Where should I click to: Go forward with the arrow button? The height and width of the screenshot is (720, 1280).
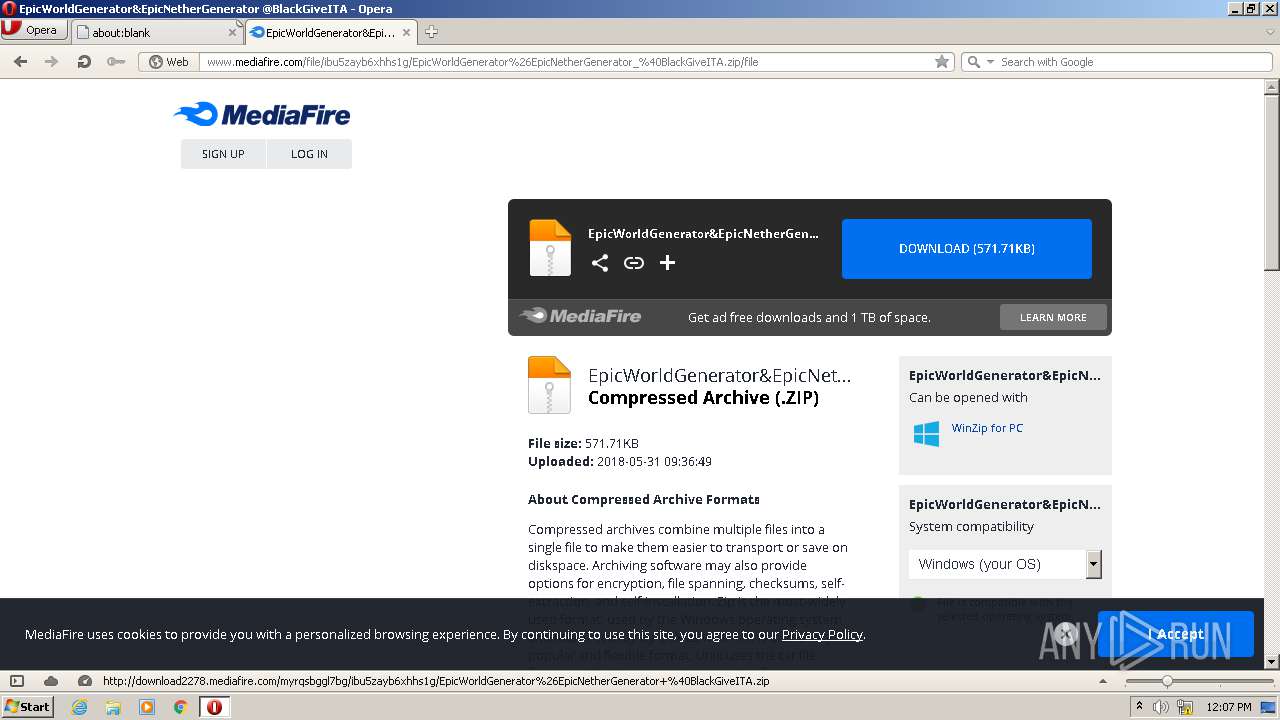coord(52,61)
